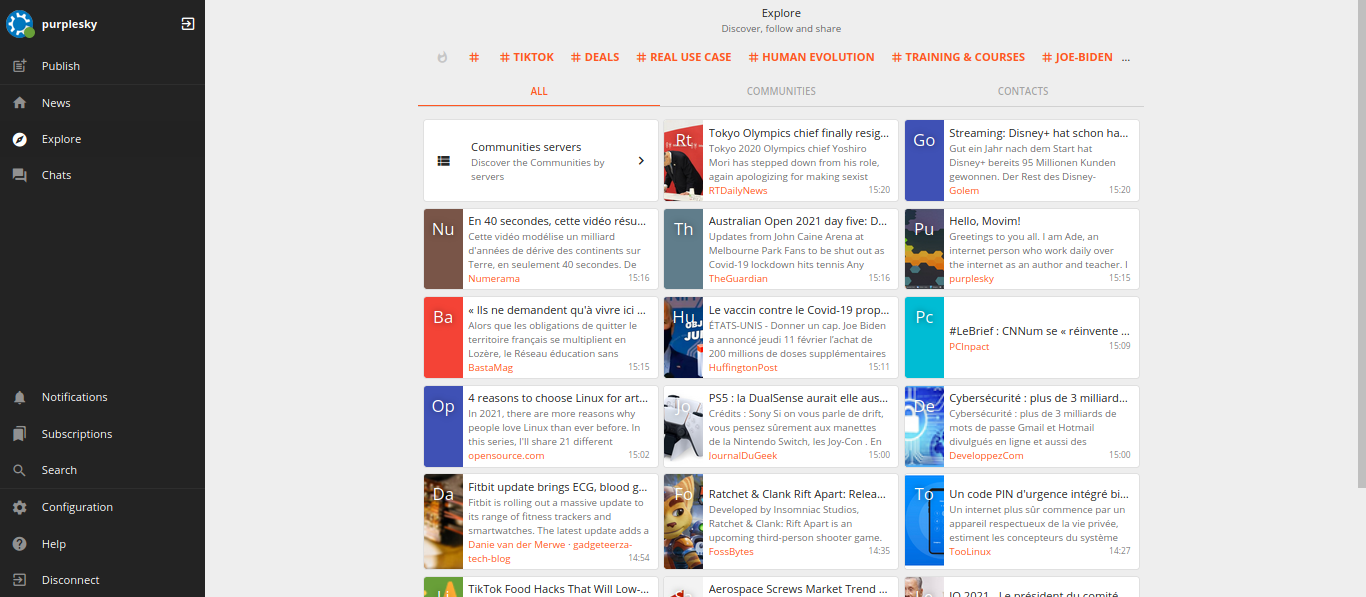Screen dimensions: 1366x597
Task: Open the Fitbit update post thumbnail
Action: [x=444, y=522]
